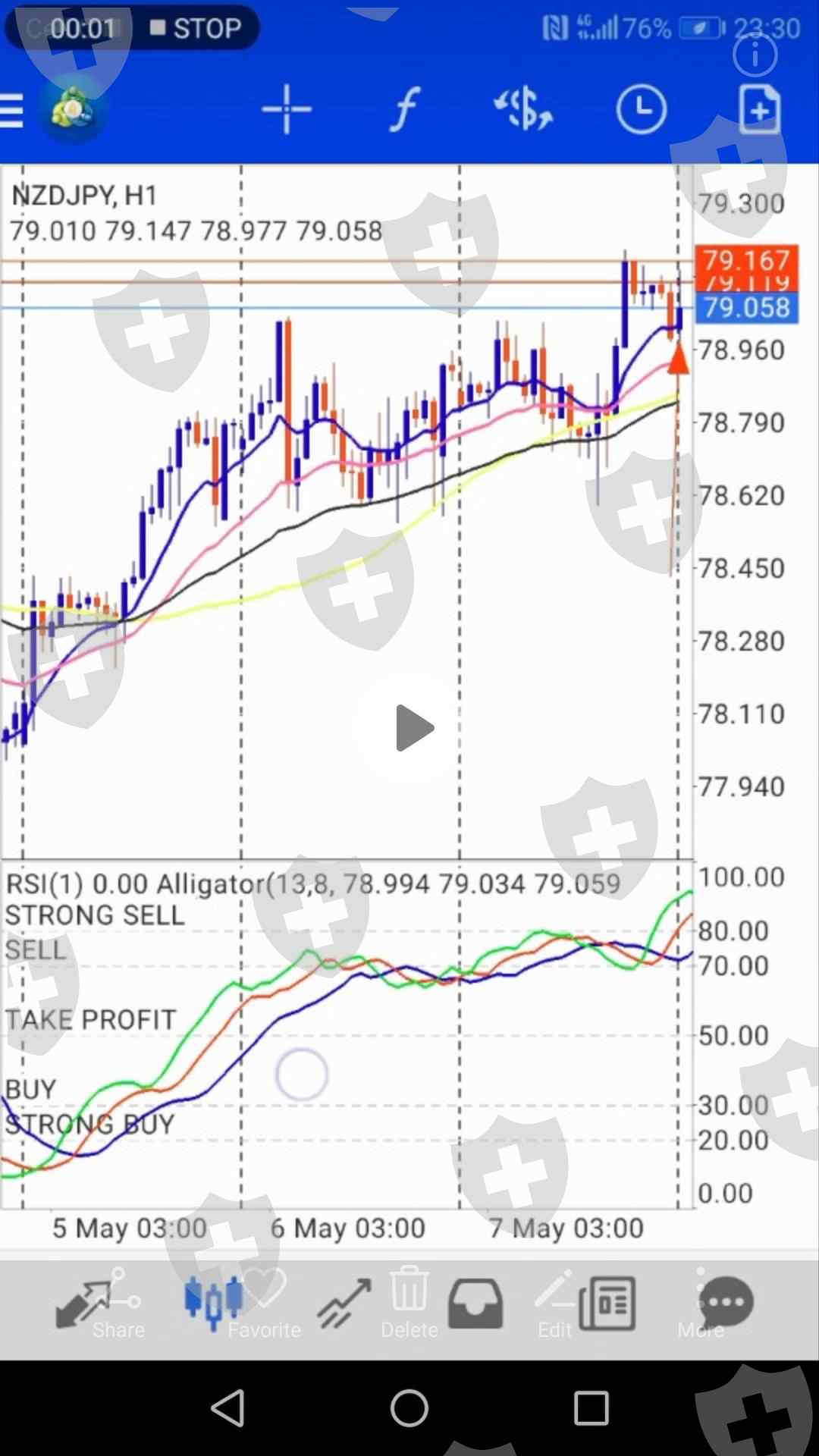Viewport: 819px width, 1456px height.
Task: Play the video with center play button
Action: [414, 728]
